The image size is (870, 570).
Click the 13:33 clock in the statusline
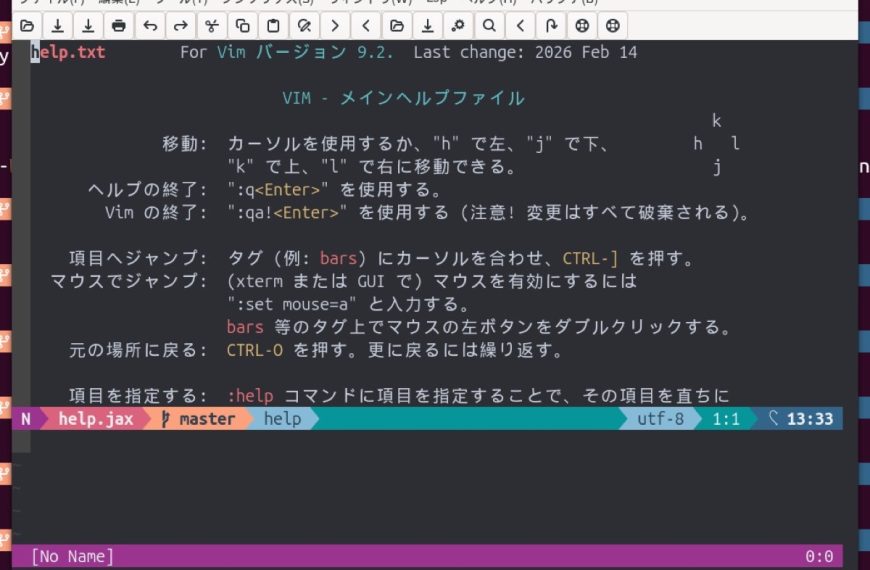coord(810,419)
